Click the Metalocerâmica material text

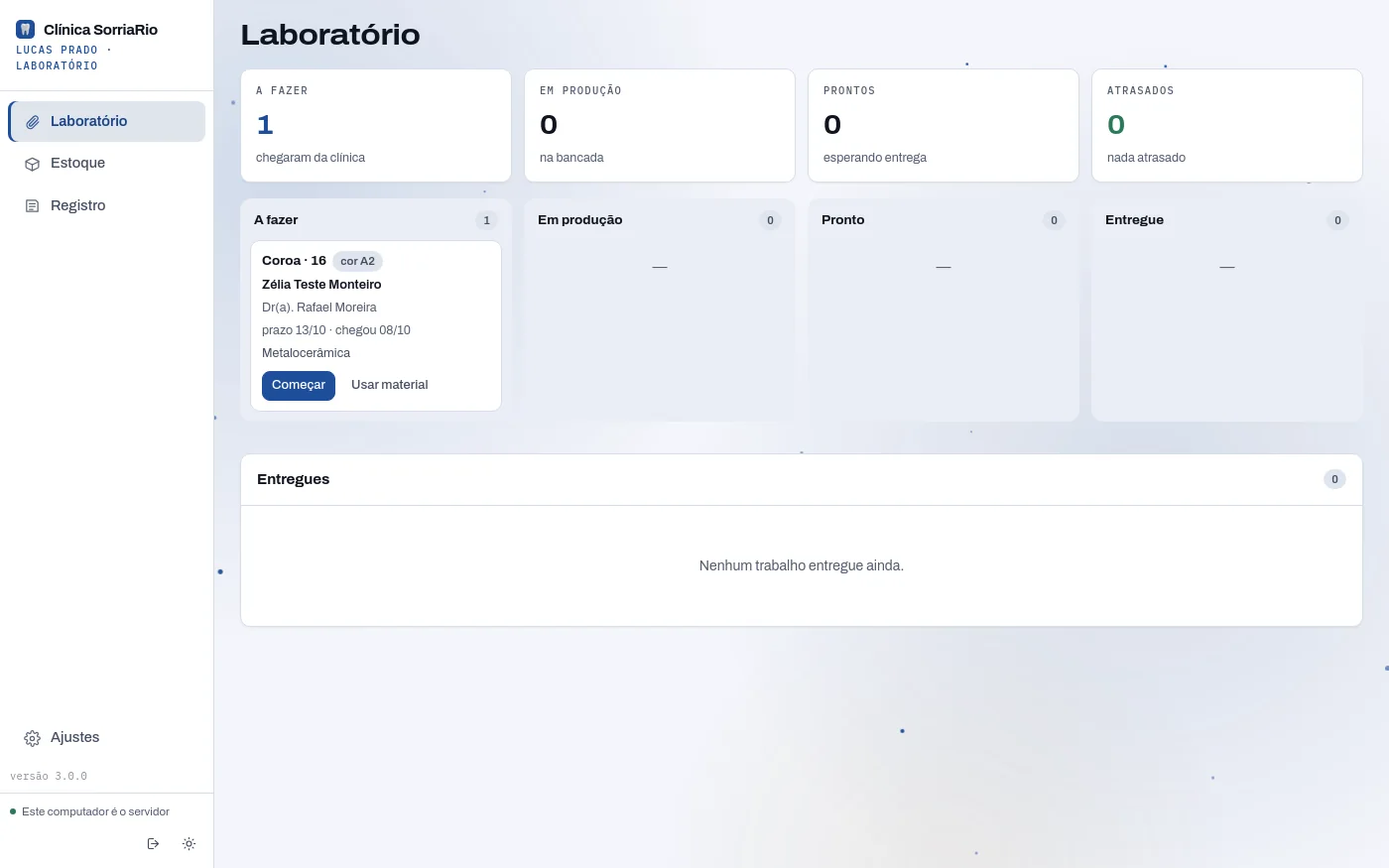coord(306,353)
